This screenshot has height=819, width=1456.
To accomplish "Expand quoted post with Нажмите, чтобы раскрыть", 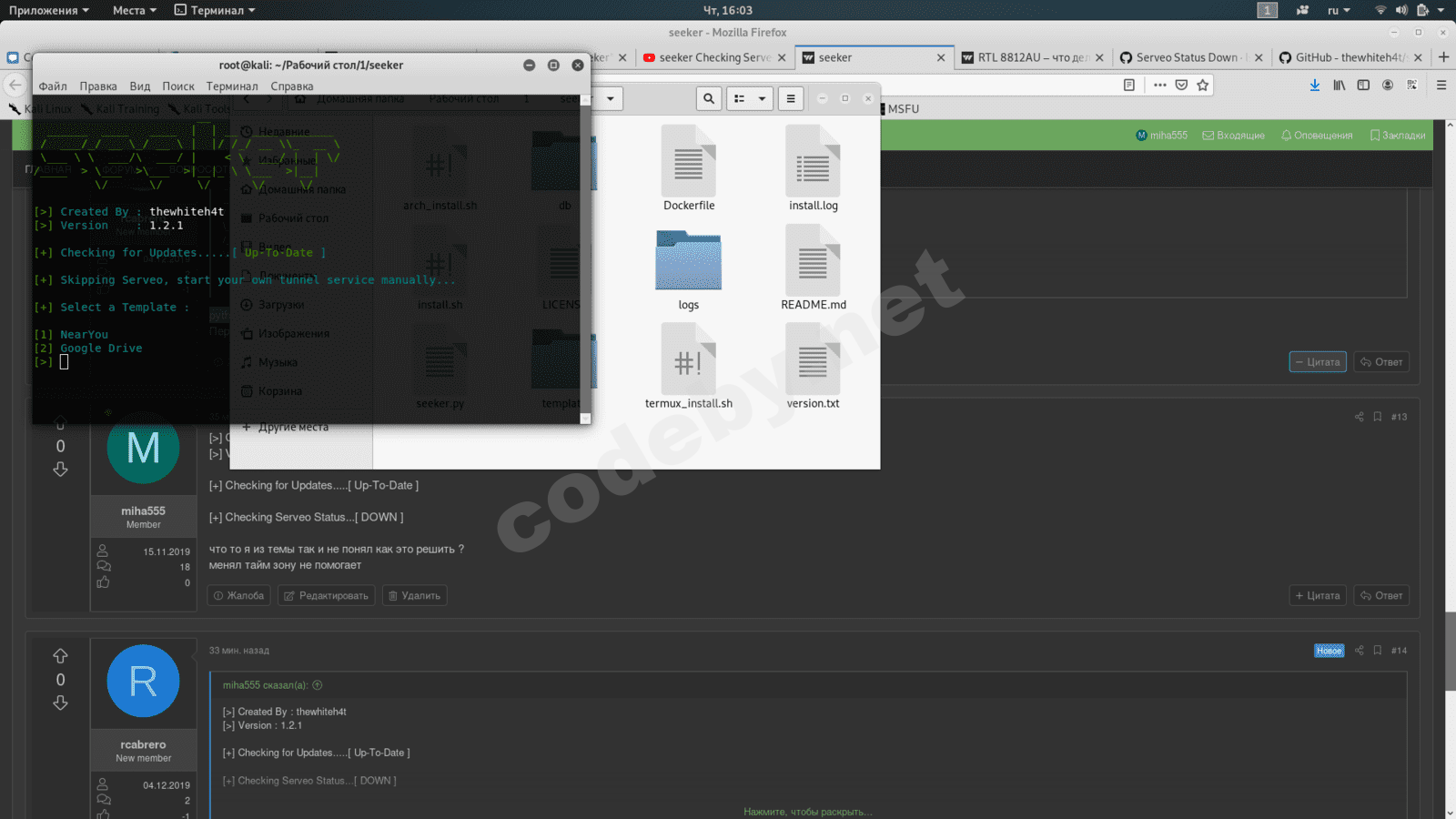I will [x=808, y=812].
